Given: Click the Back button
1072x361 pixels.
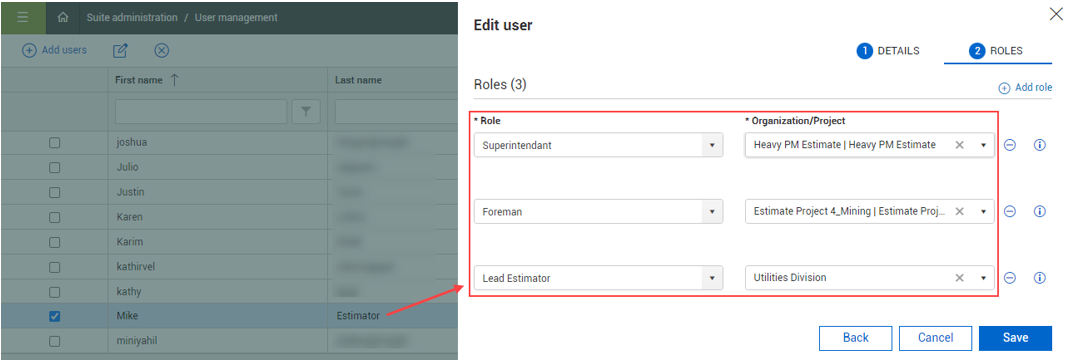Looking at the screenshot, I should (855, 338).
